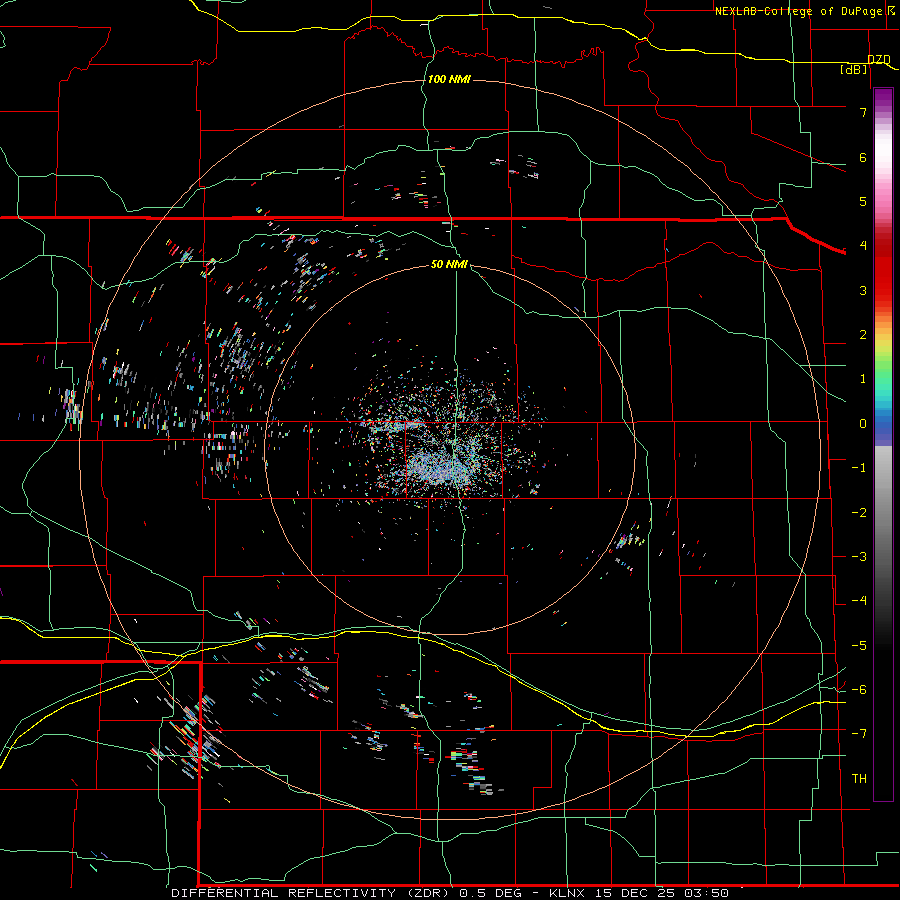900x900 pixels.
Task: Click the purple top of the color scale
Action: 883,96
